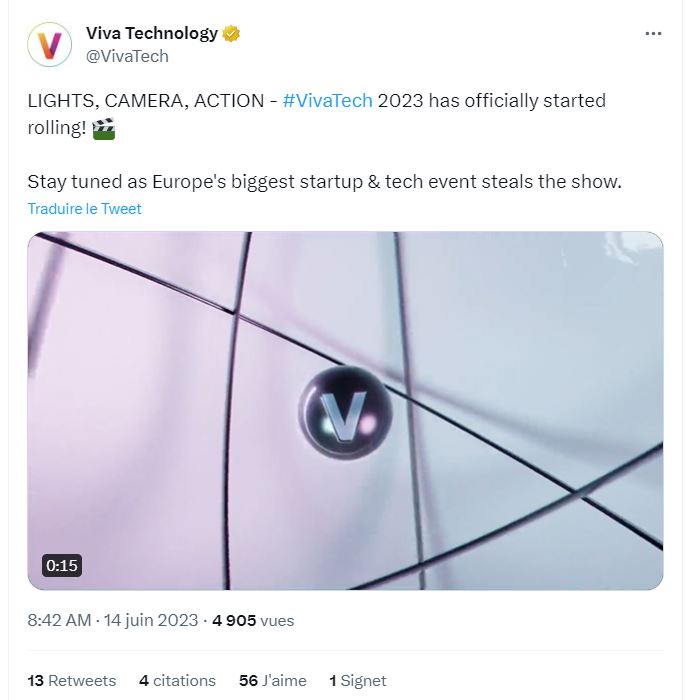Click the gold verified badge

[x=232, y=34]
